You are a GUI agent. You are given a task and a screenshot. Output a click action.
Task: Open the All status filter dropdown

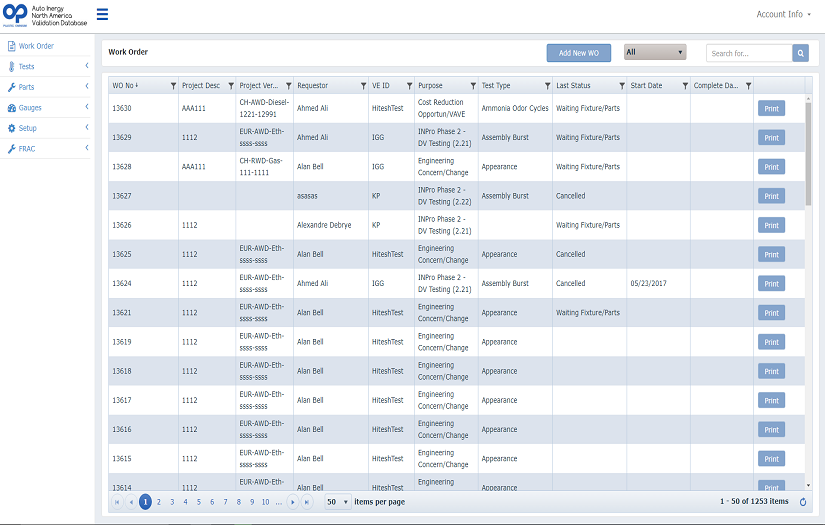(655, 52)
